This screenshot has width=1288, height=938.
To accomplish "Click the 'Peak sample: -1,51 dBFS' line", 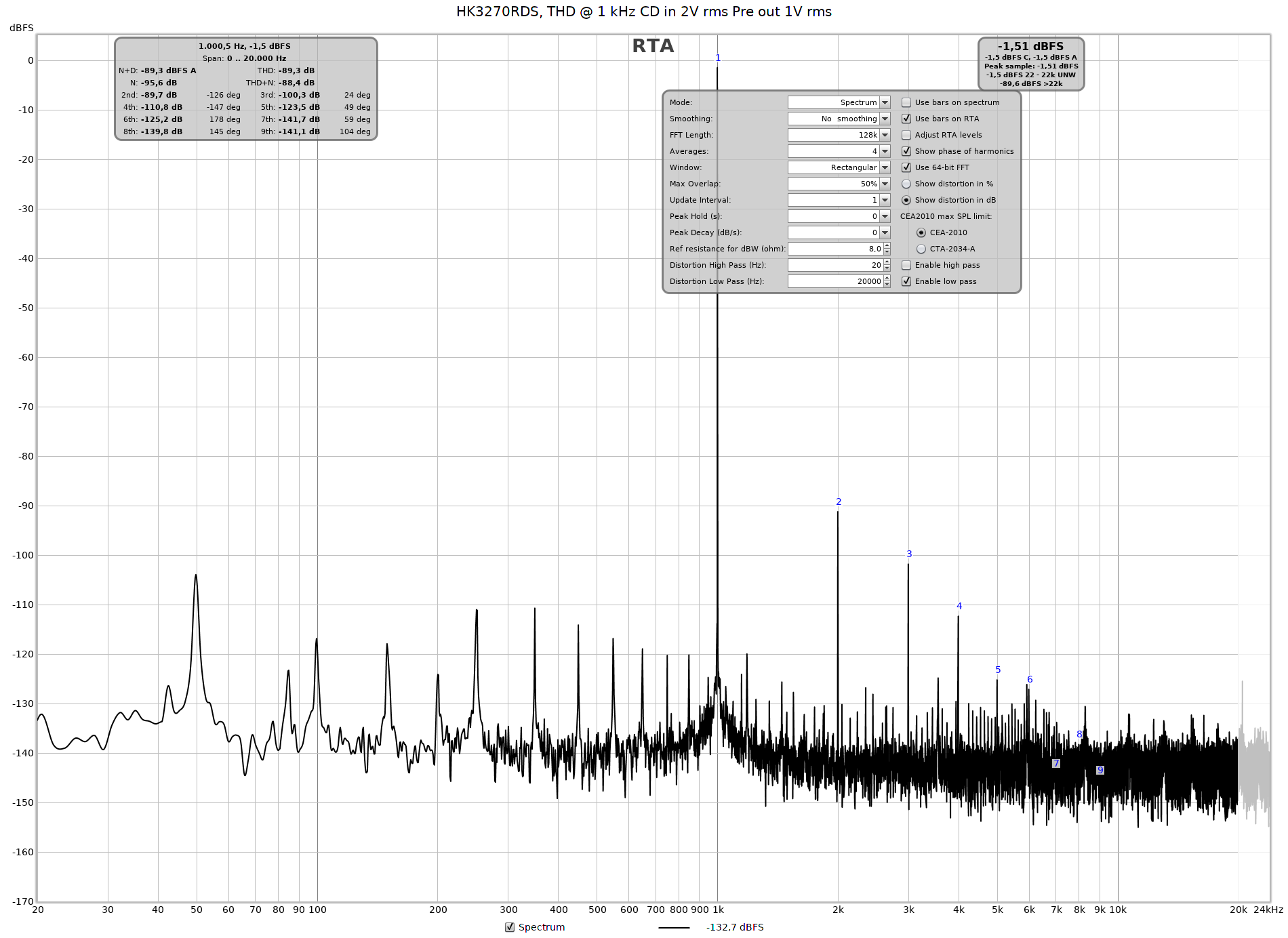I will coord(1031,66).
